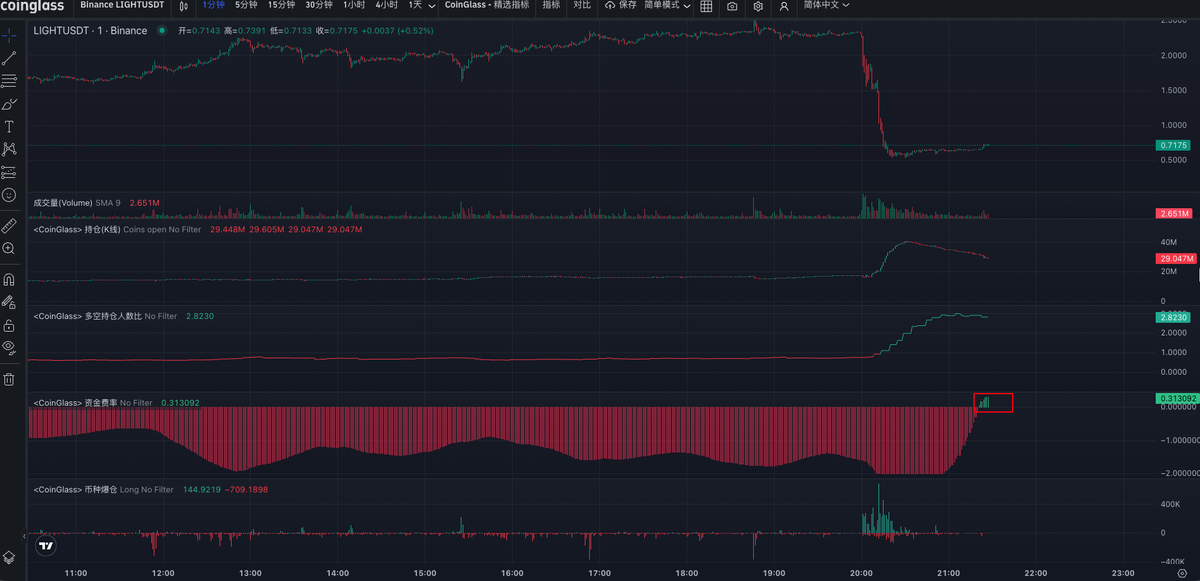Click the 成交量(Volume) SMA 9 legend
The image size is (1200, 581).
77,203
